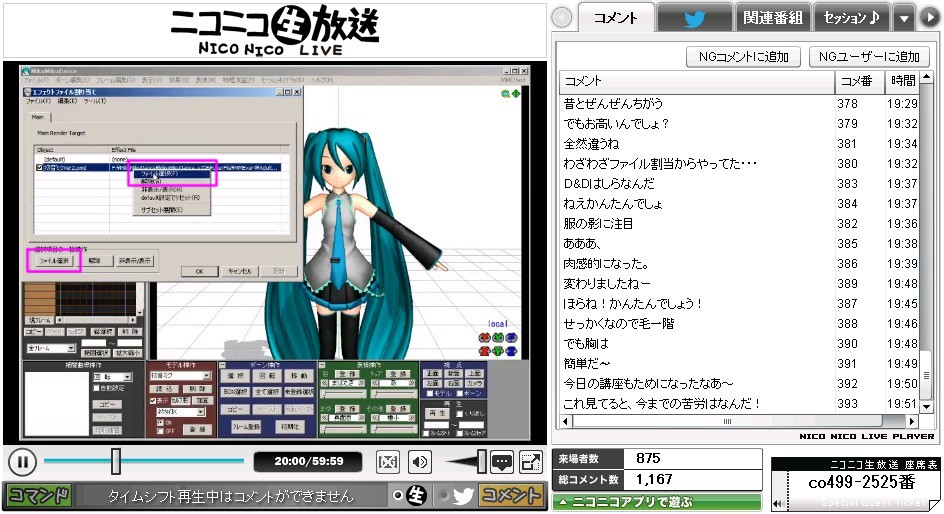The height and width of the screenshot is (514, 944).
Task: Click the blue Z-axis rotate icon, upper row
Action: tap(511, 338)
